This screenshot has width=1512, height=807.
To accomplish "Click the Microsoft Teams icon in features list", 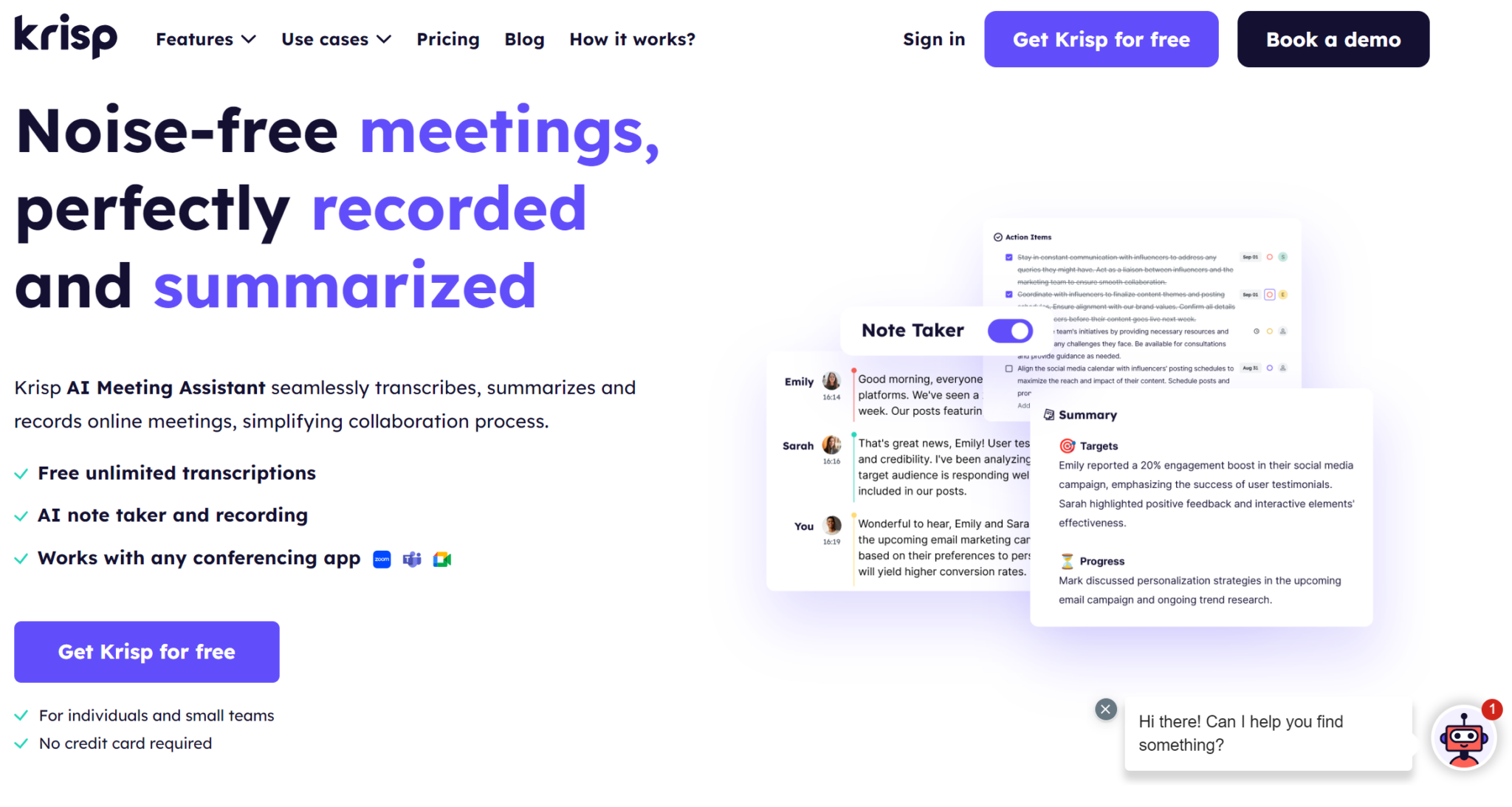I will [411, 558].
